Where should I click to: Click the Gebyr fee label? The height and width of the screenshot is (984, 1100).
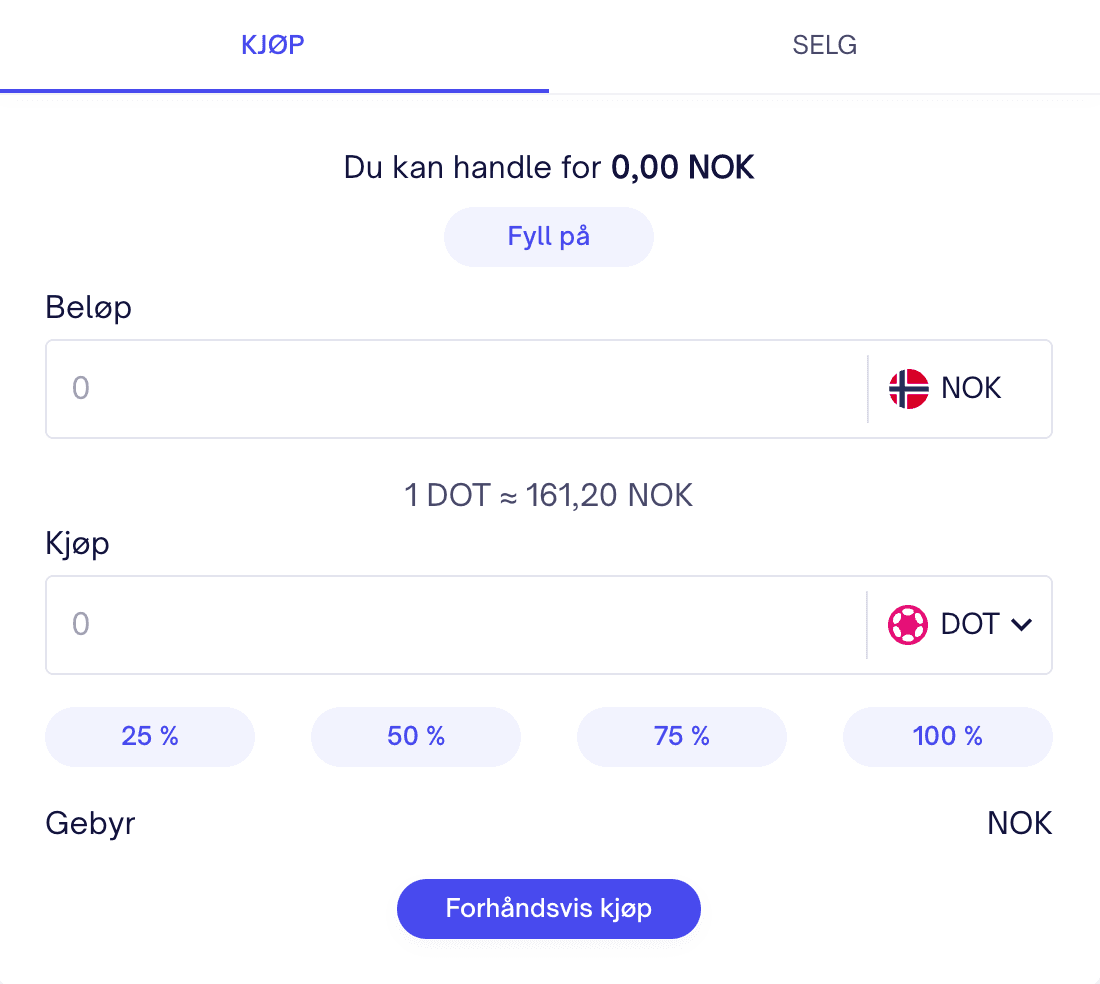(90, 824)
